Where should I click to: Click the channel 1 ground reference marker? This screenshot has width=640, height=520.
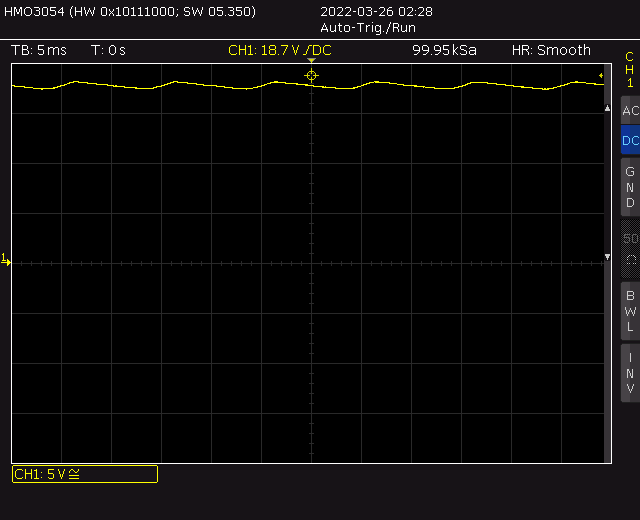(x=5, y=260)
